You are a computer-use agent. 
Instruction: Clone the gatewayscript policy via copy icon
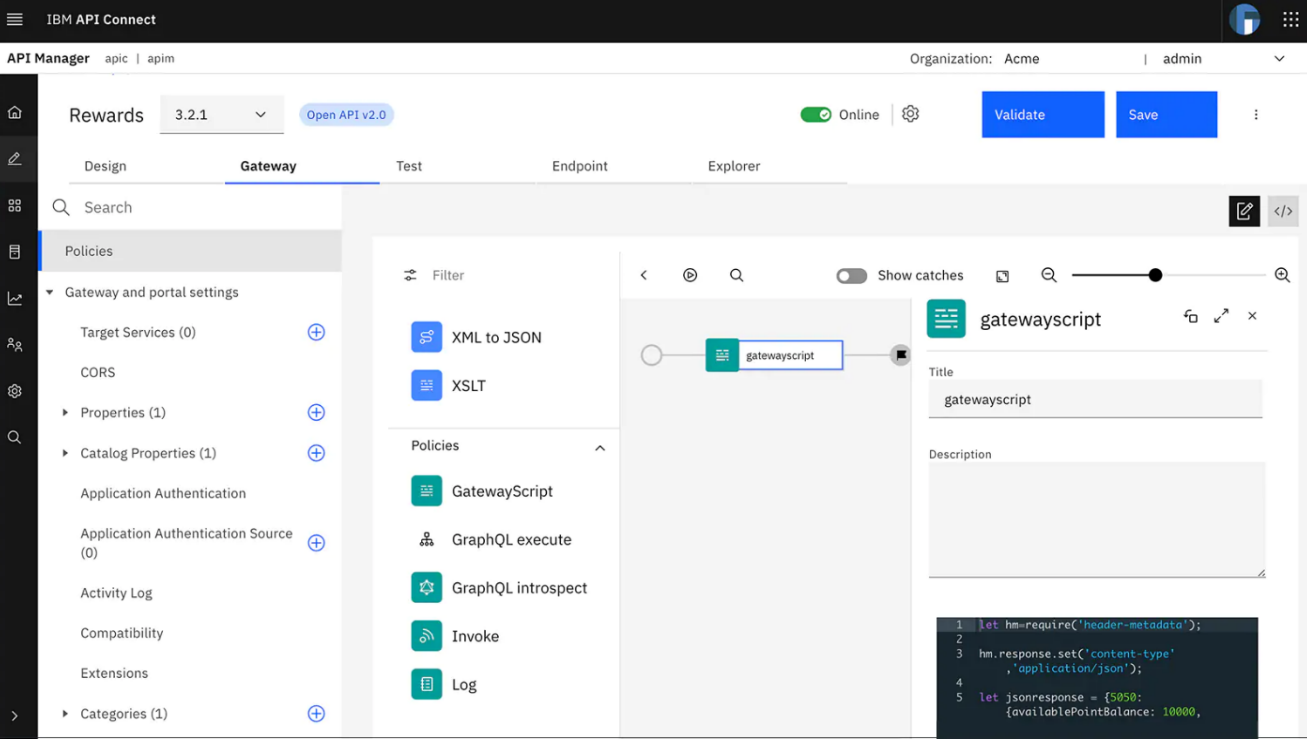coord(1190,316)
